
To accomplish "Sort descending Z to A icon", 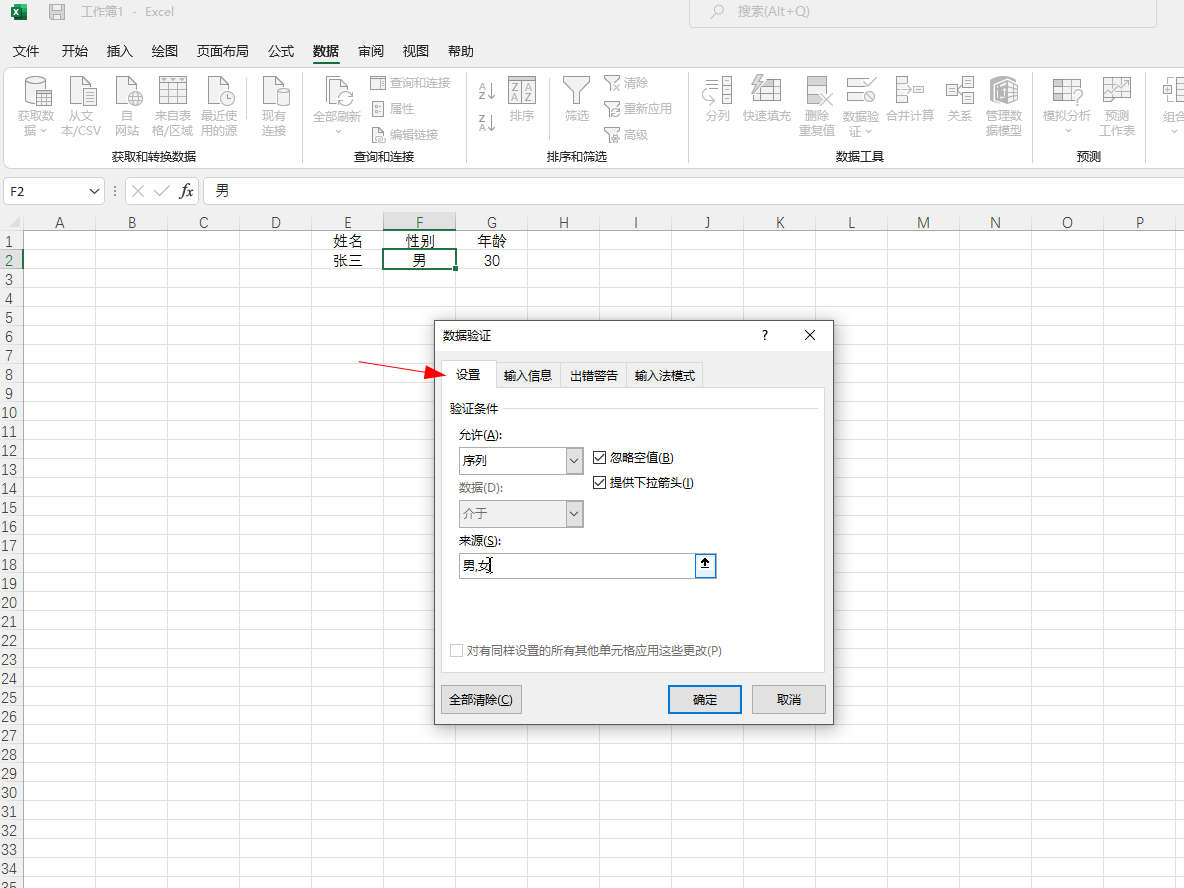I will click(x=487, y=122).
